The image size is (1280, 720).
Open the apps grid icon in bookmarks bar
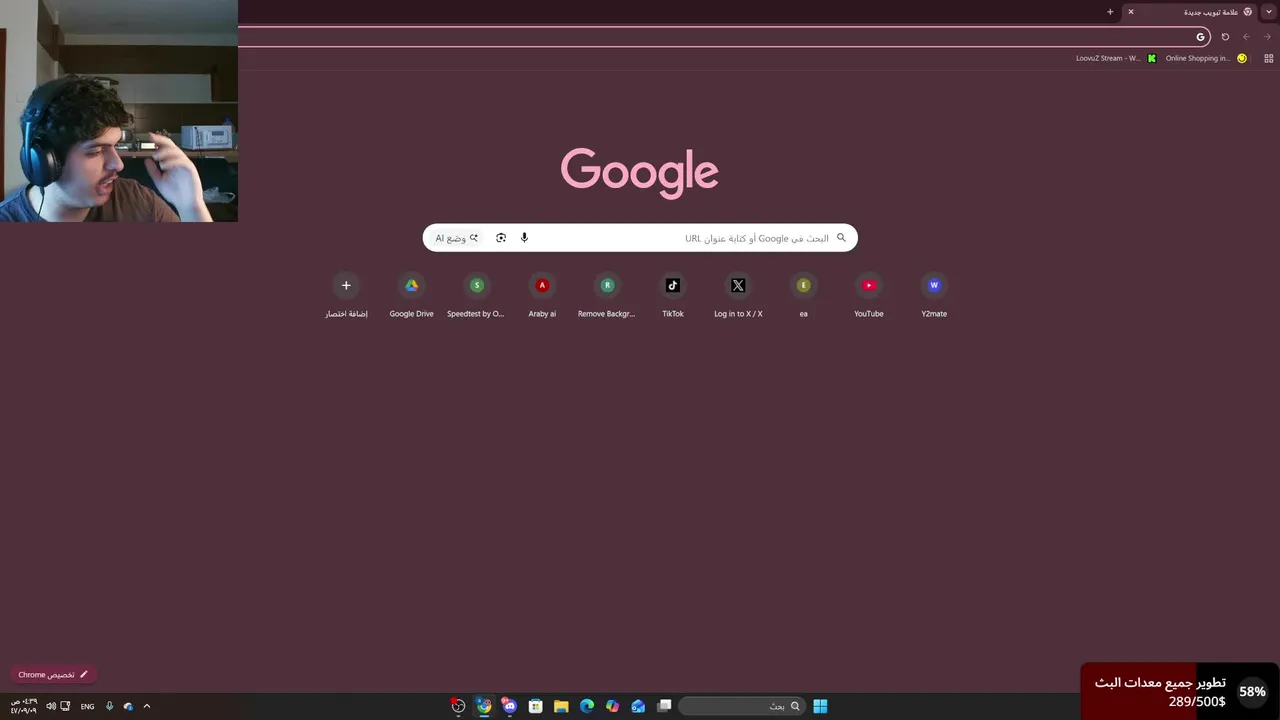pos(1269,58)
